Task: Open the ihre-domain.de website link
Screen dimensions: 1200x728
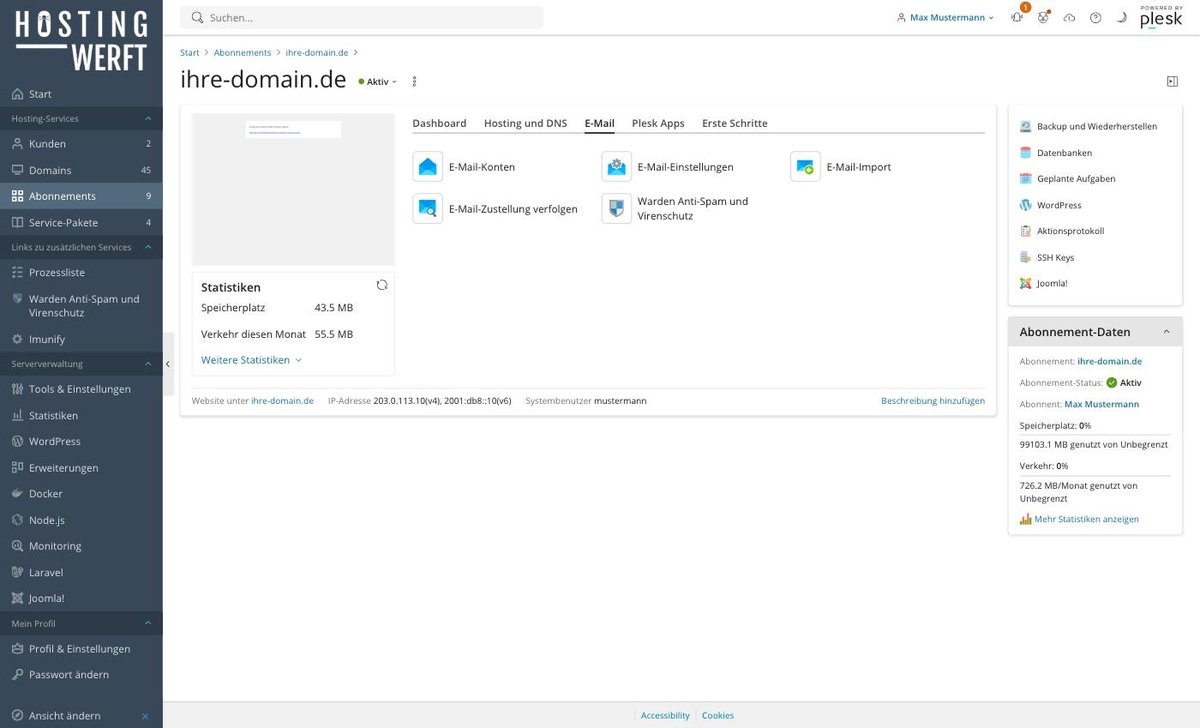Action: [x=282, y=401]
